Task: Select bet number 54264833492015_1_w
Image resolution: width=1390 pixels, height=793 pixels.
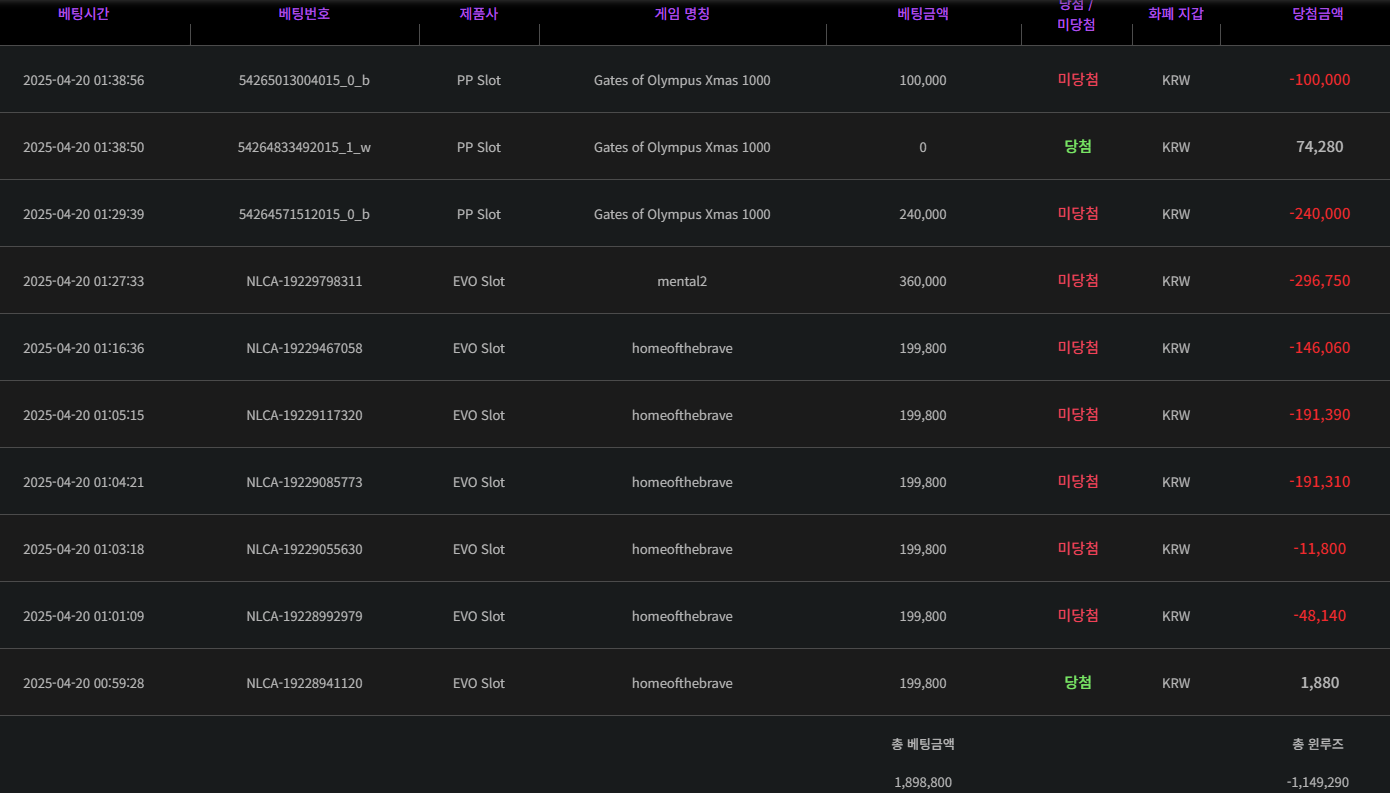Action: tap(304, 147)
